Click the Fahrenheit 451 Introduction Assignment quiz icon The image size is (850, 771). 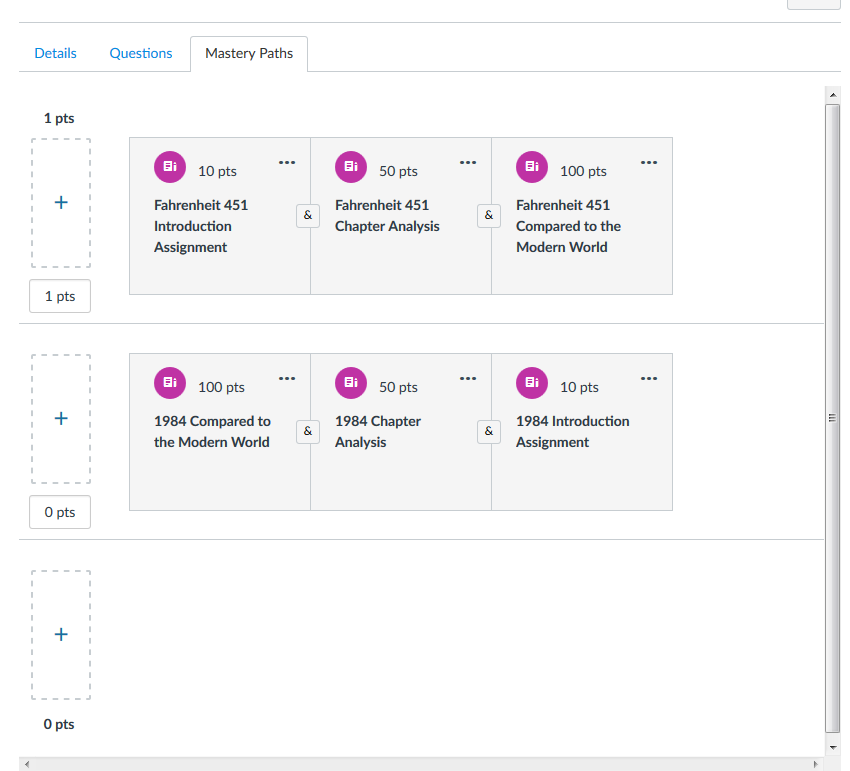click(170, 167)
